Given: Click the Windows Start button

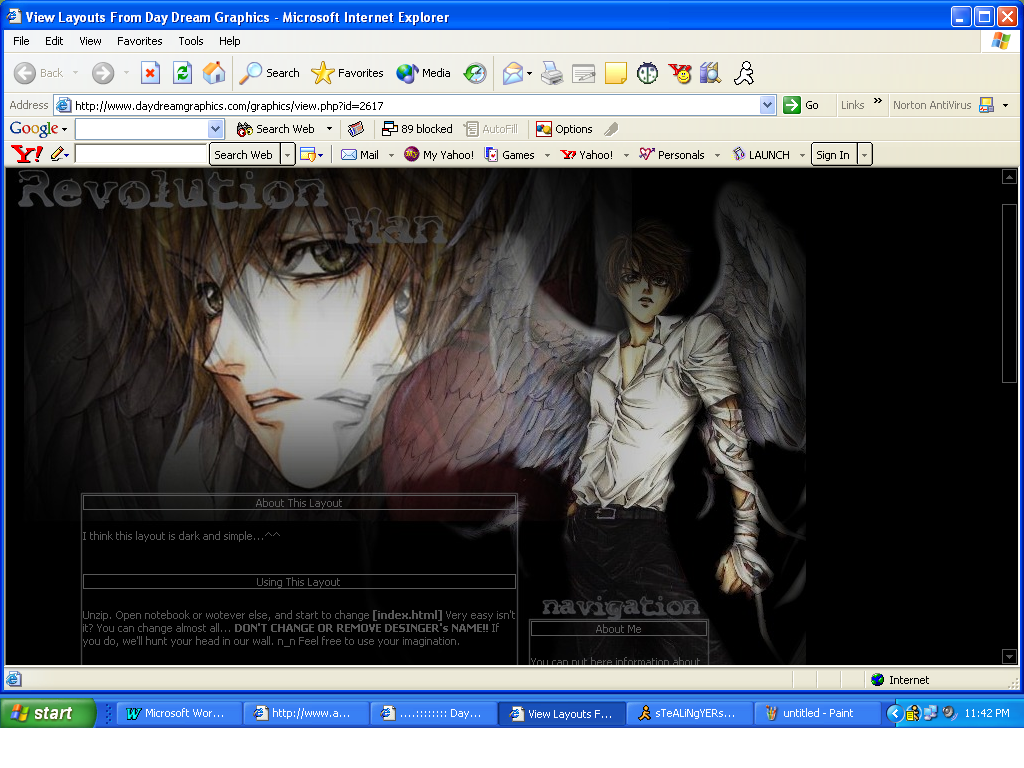Looking at the screenshot, I should pyautogui.click(x=48, y=713).
